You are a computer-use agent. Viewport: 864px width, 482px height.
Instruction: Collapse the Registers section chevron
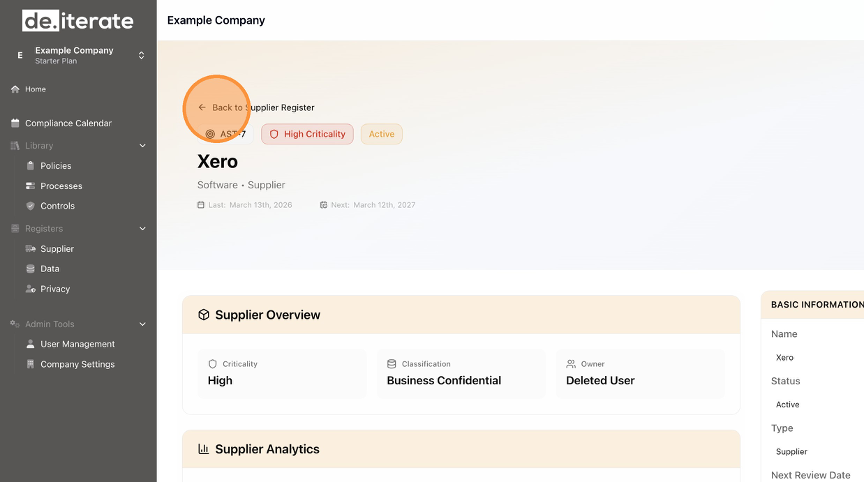point(142,229)
